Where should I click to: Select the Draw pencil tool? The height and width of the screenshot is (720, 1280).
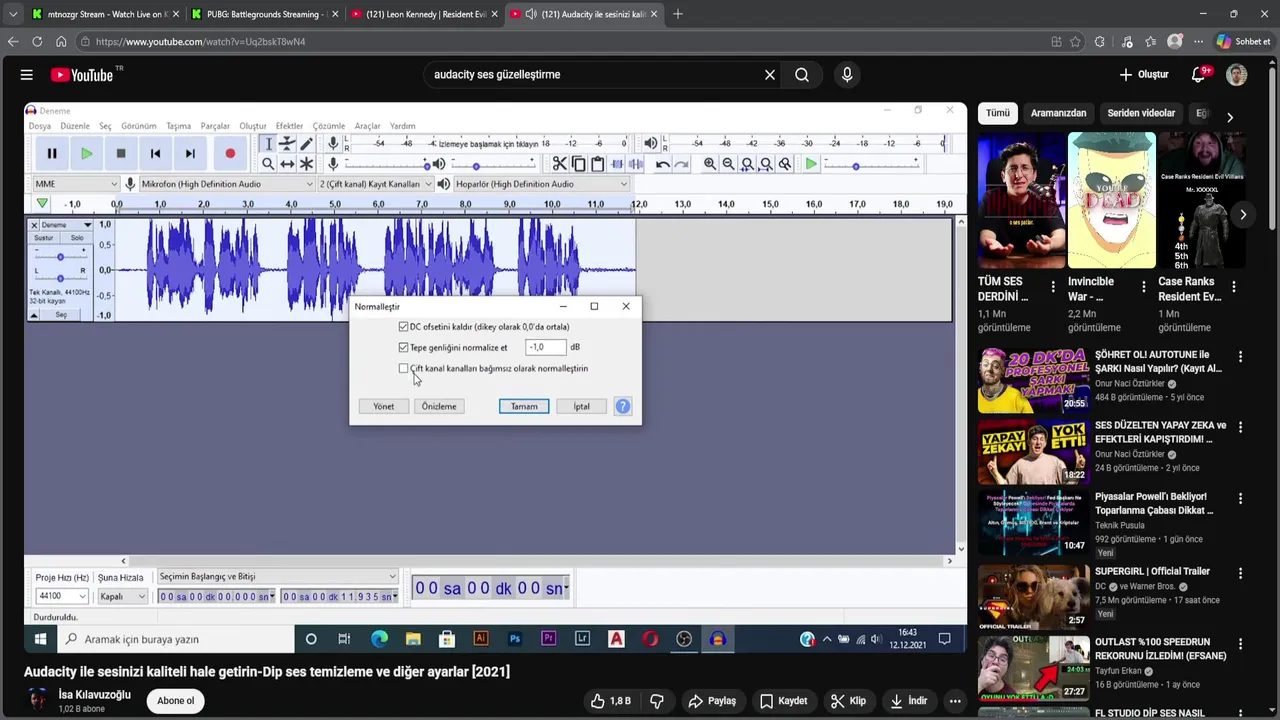(x=307, y=144)
